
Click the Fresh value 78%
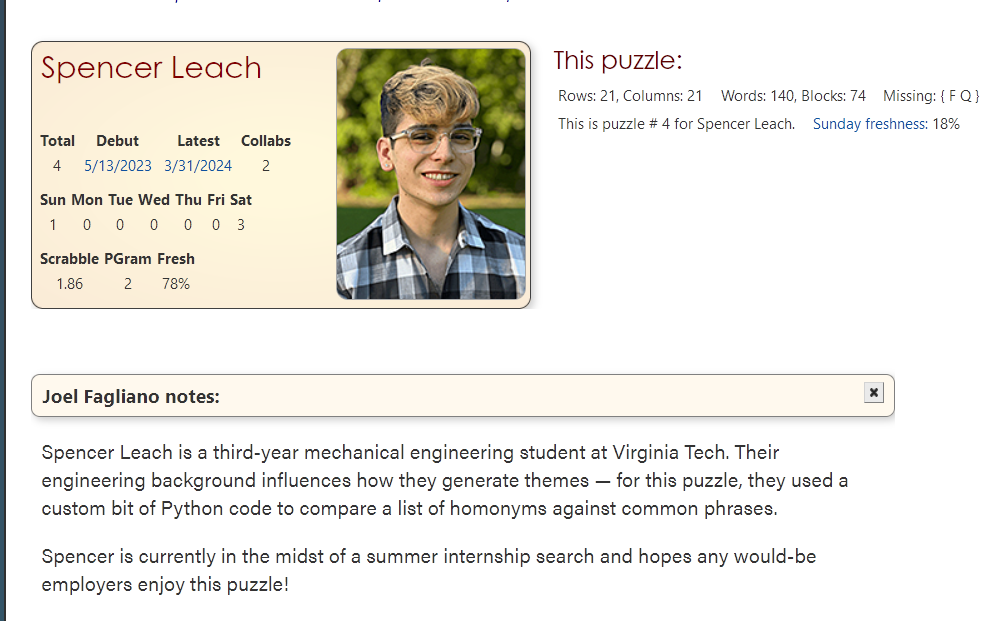coord(176,284)
